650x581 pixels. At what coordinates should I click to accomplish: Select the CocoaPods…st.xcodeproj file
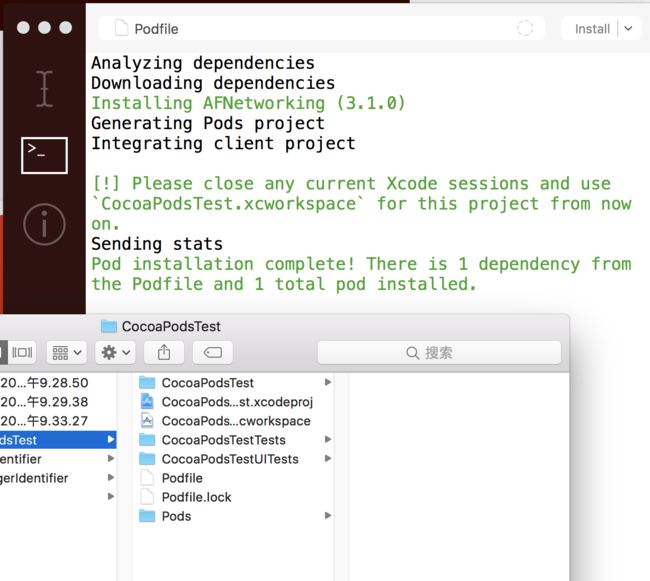(x=234, y=402)
